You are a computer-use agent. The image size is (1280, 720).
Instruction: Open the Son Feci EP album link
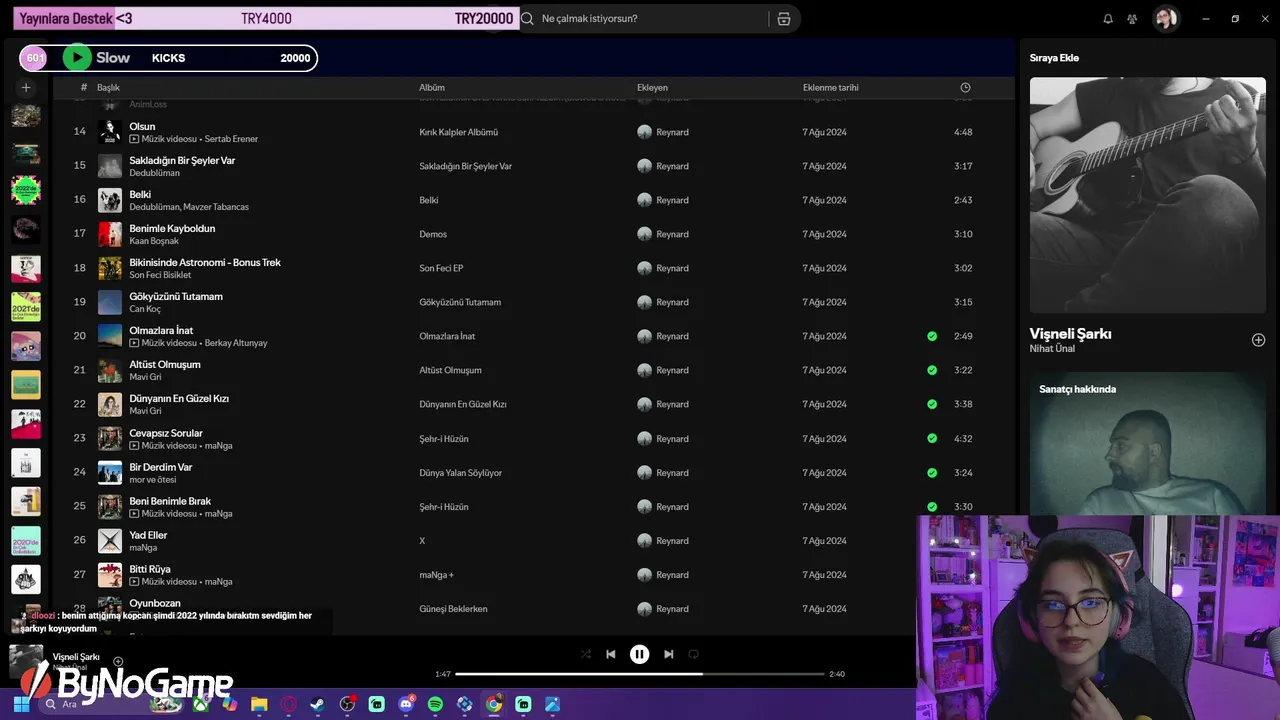click(x=441, y=268)
